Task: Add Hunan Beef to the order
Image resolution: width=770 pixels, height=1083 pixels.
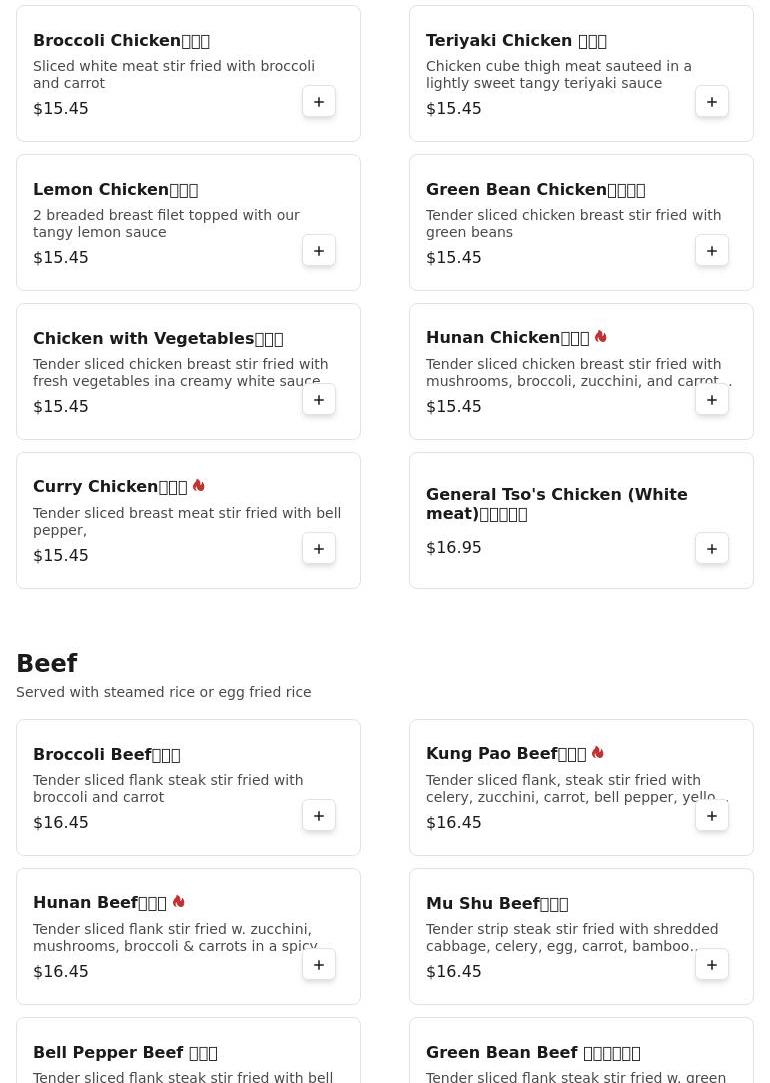Action: [x=319, y=965]
